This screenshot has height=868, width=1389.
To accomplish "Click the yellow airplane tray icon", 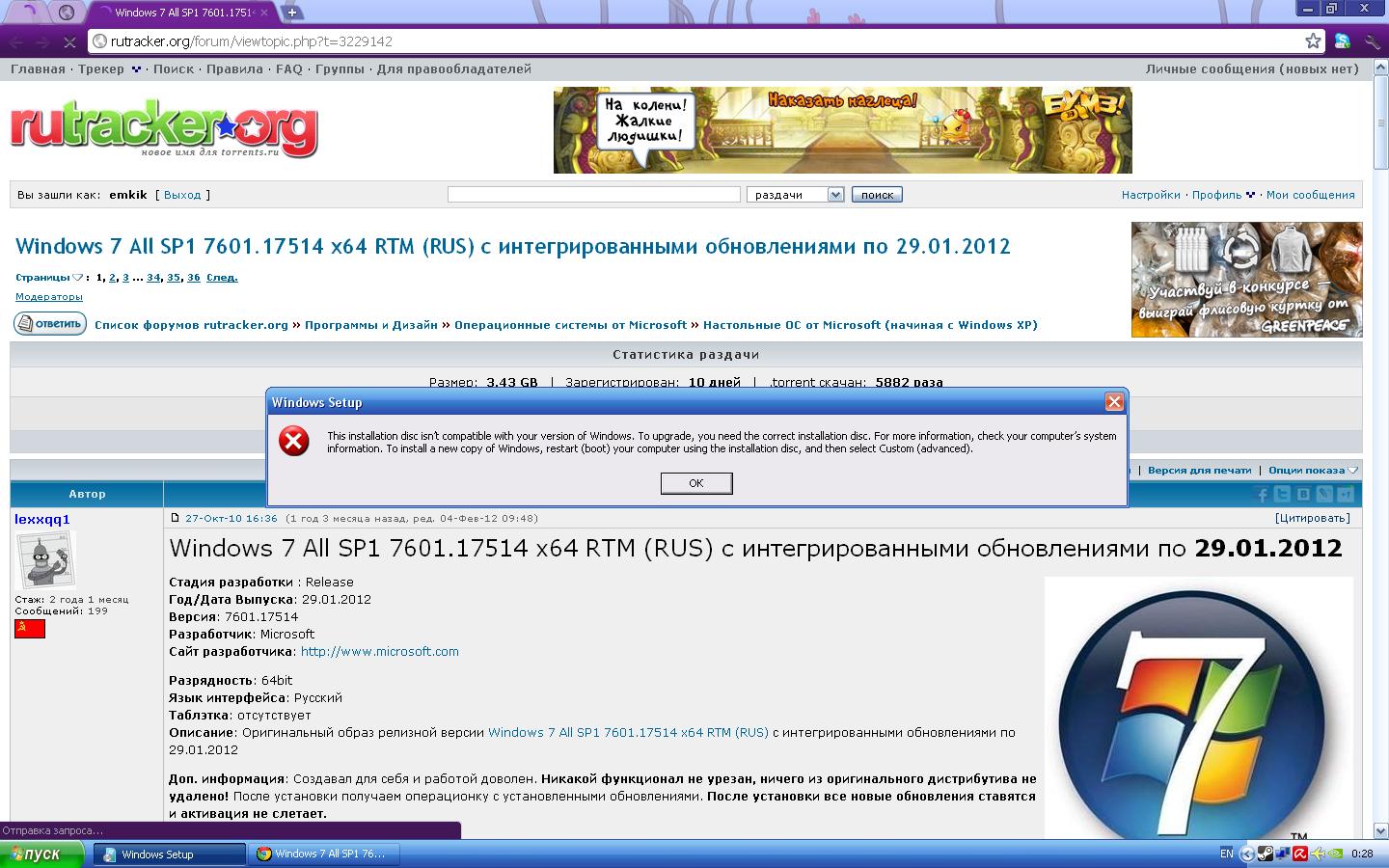I will [1318, 854].
